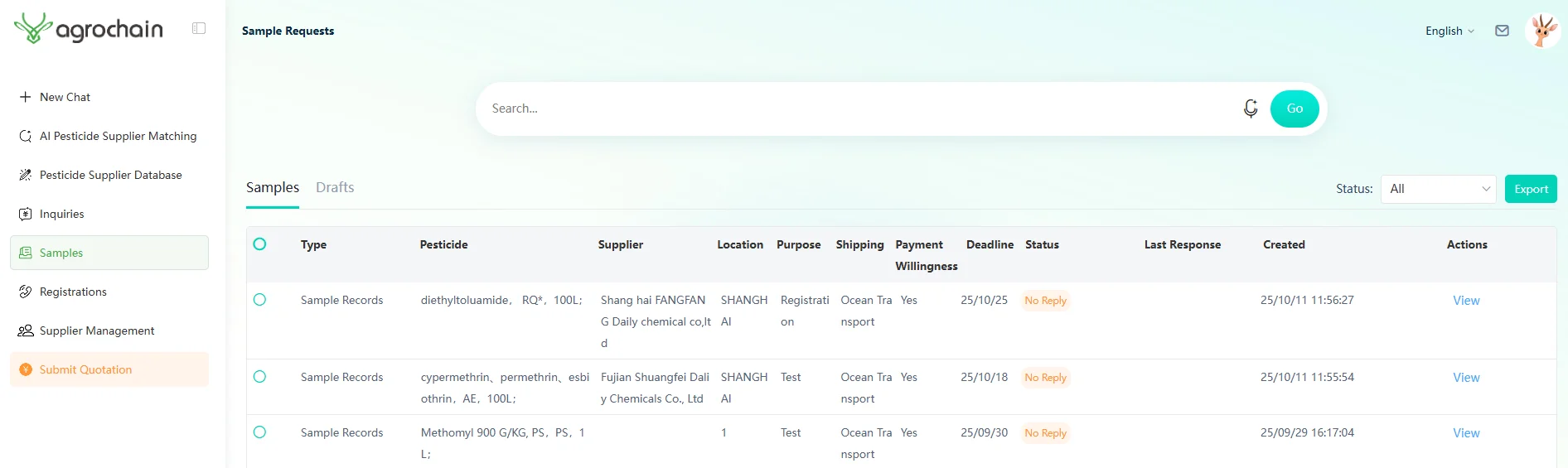Click the Type column header
This screenshot has width=1568, height=468.
(x=313, y=244)
